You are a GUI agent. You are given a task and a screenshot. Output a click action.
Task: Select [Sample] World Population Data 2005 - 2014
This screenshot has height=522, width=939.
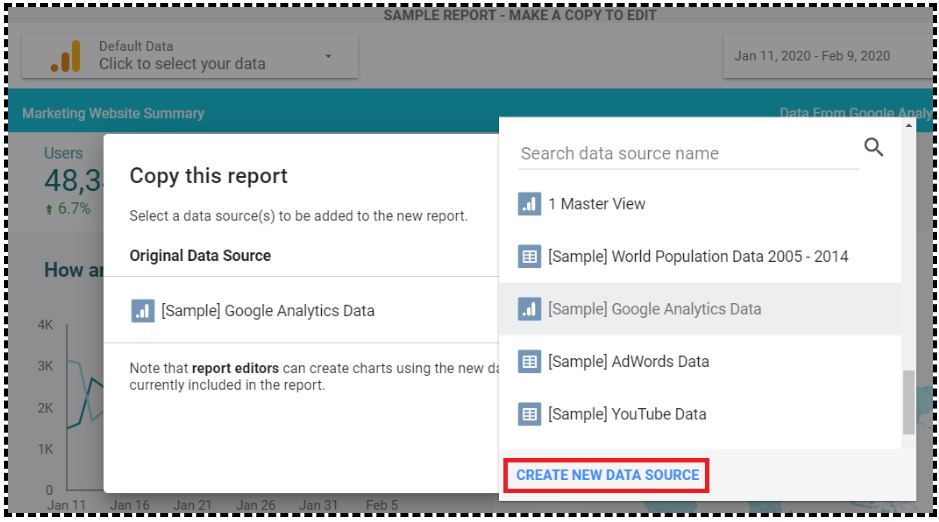click(699, 257)
